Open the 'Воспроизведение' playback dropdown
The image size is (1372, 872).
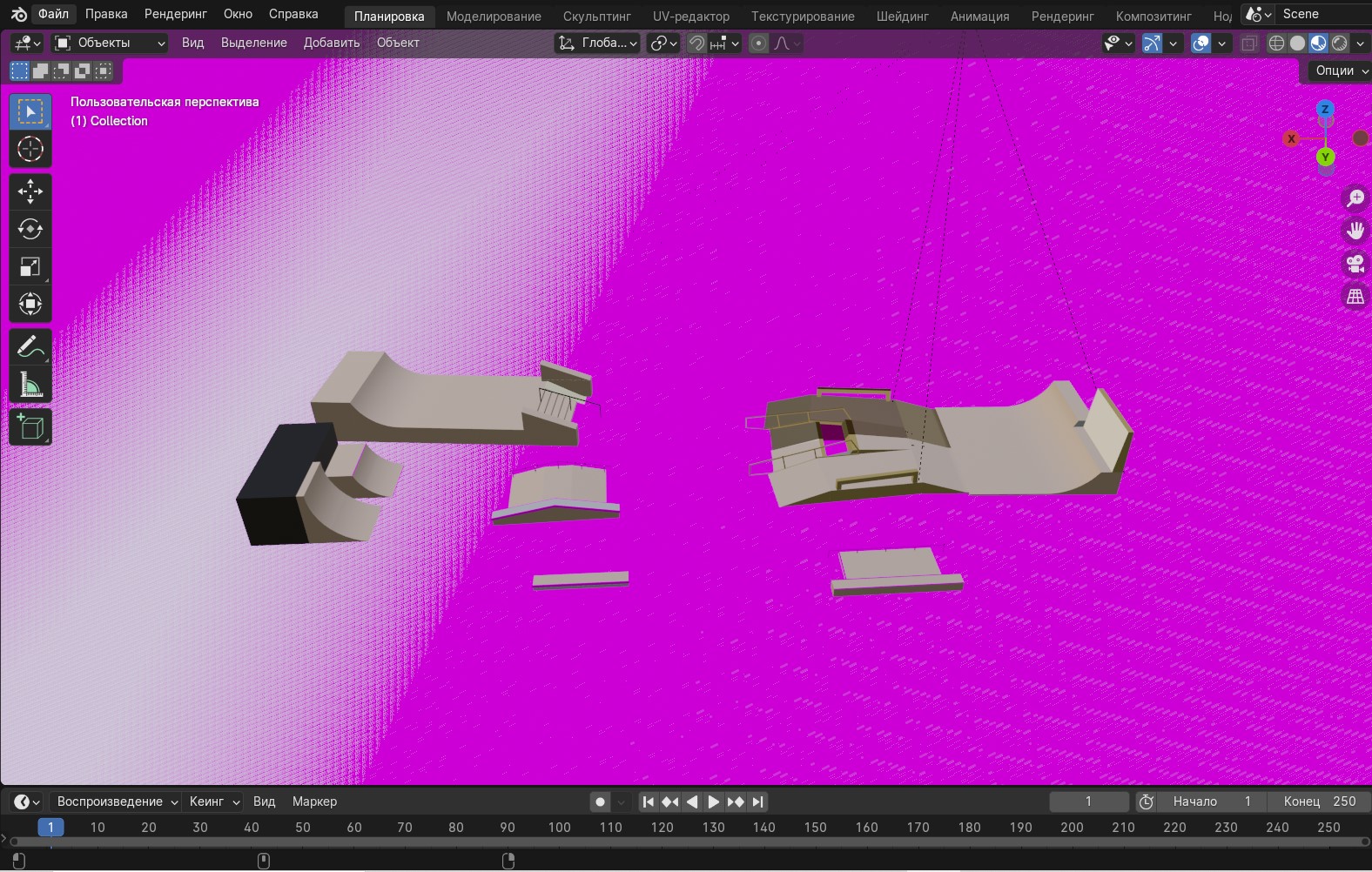click(116, 802)
